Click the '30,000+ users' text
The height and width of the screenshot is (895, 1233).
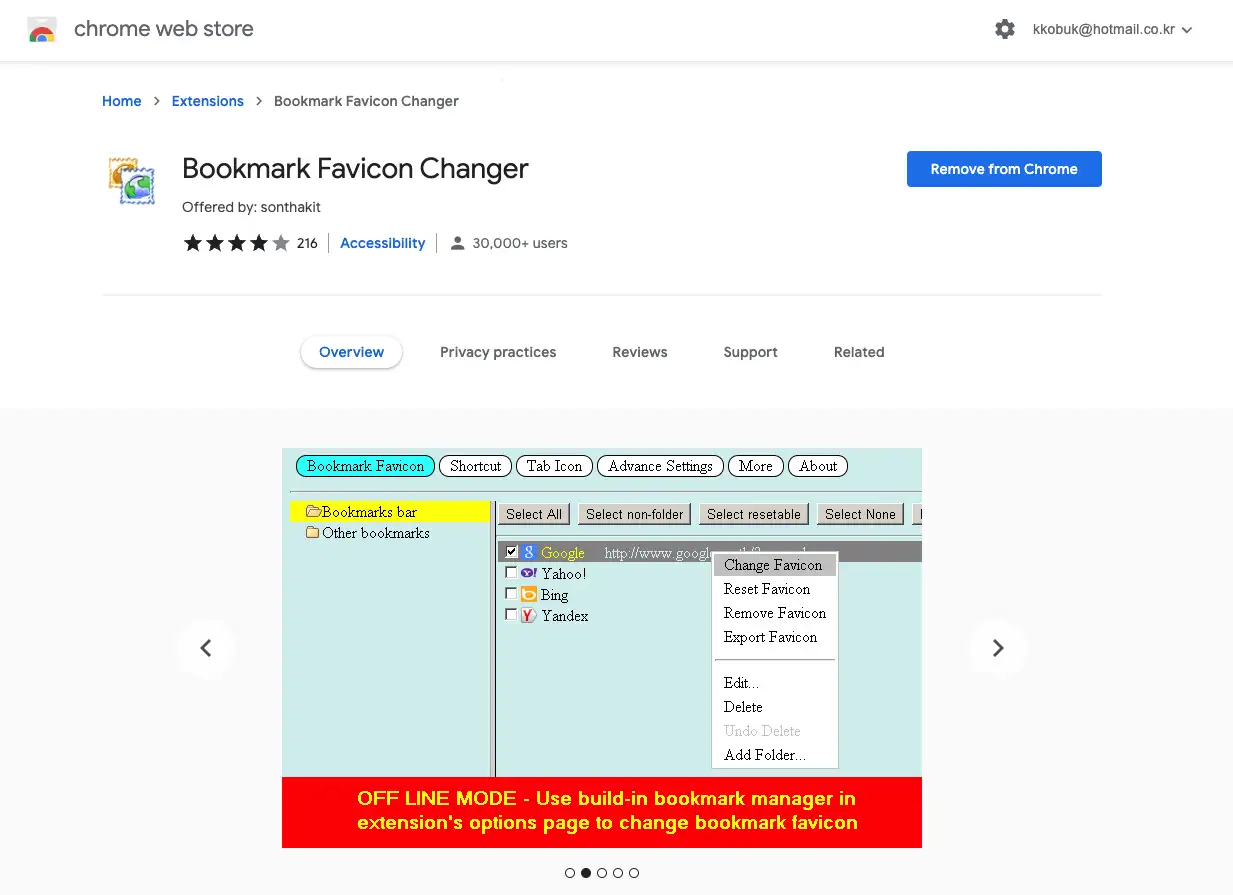[520, 243]
